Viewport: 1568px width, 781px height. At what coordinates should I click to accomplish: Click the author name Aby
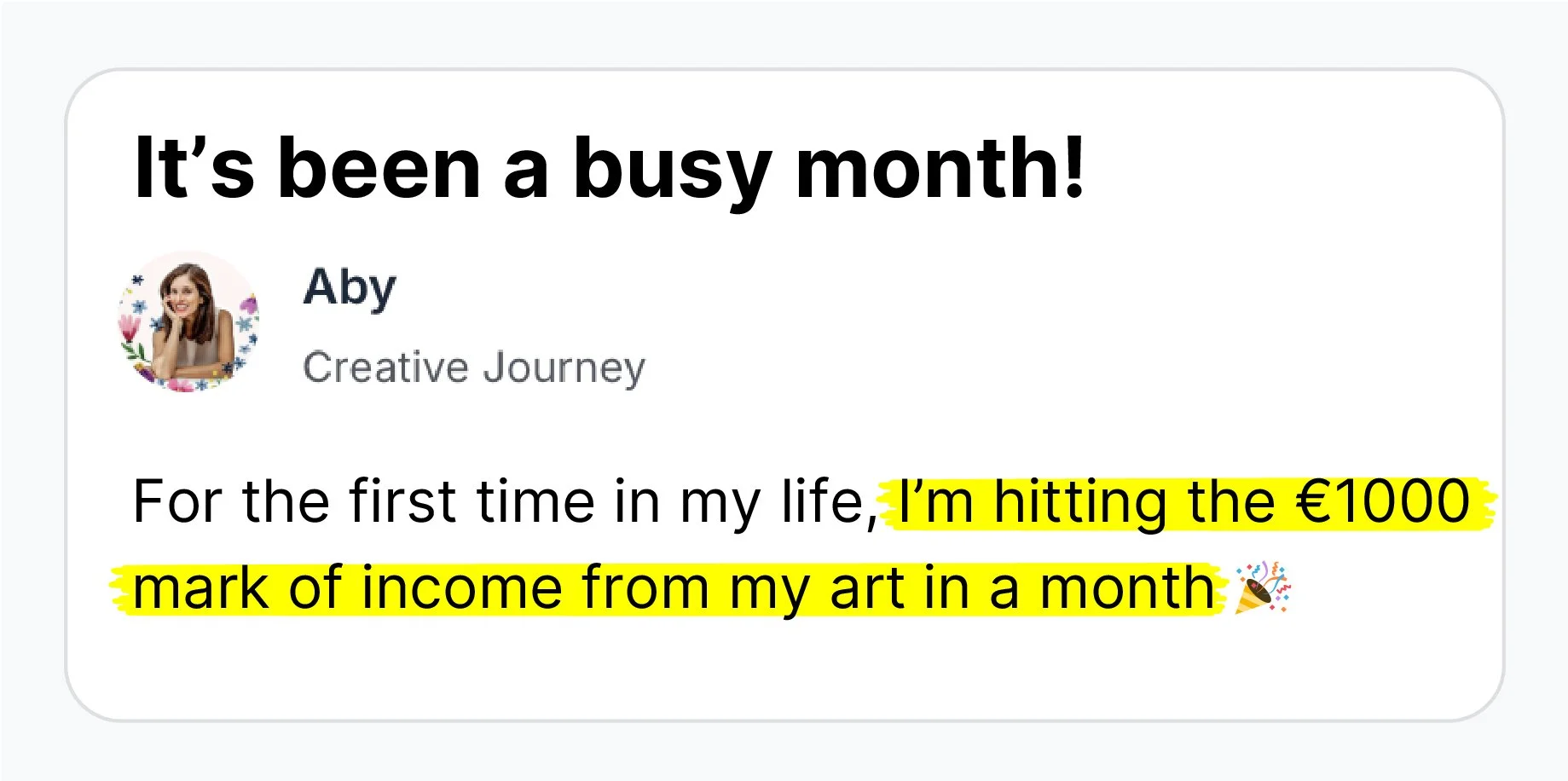click(x=350, y=288)
